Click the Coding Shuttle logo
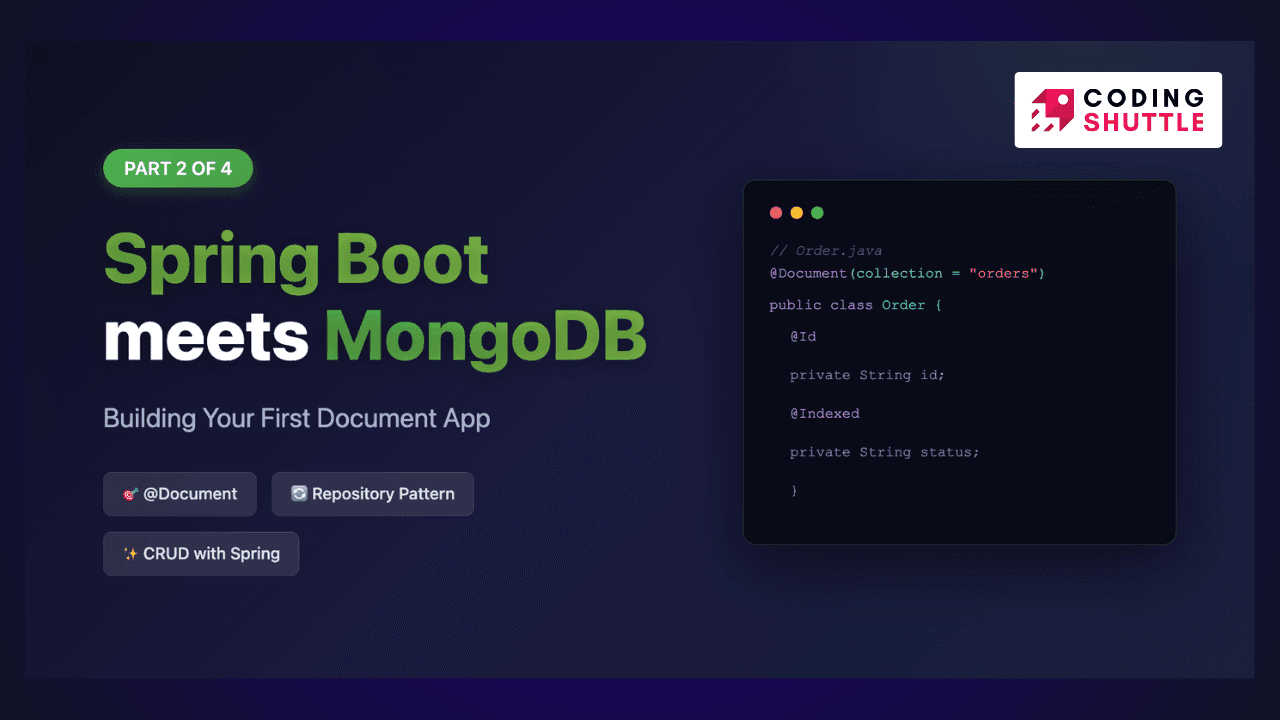 tap(1118, 110)
